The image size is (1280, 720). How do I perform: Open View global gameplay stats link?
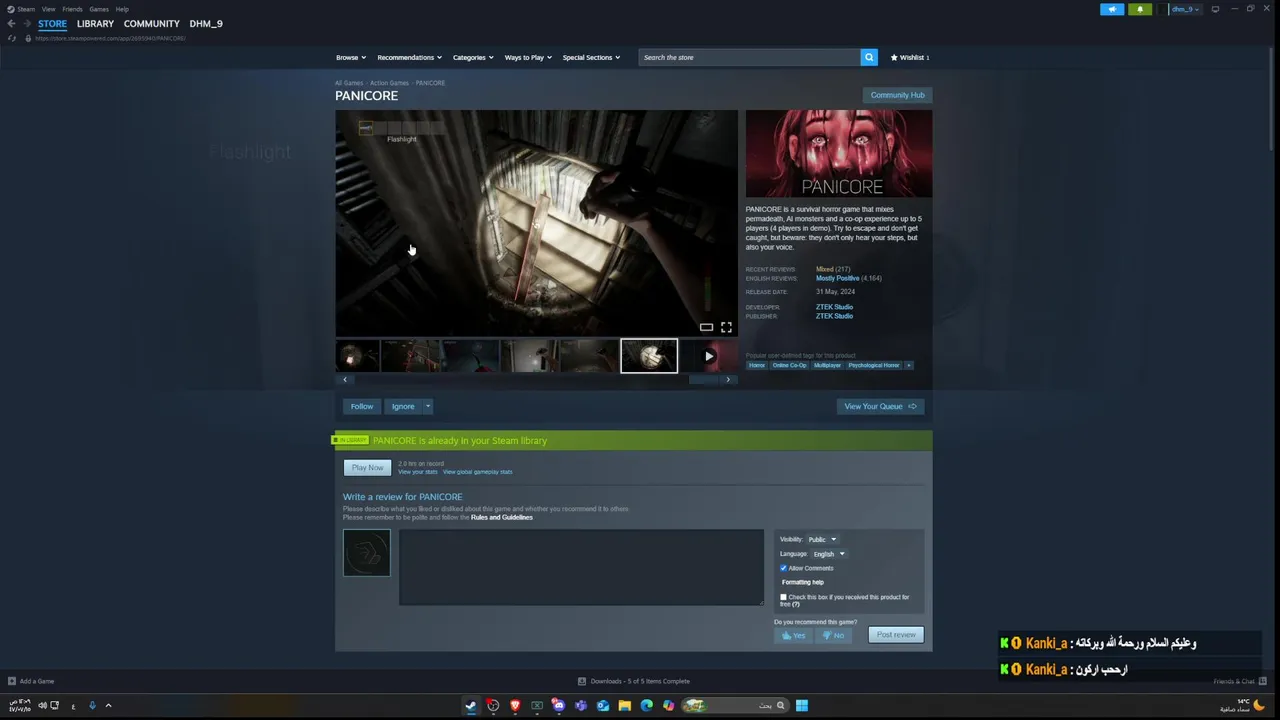478,472
